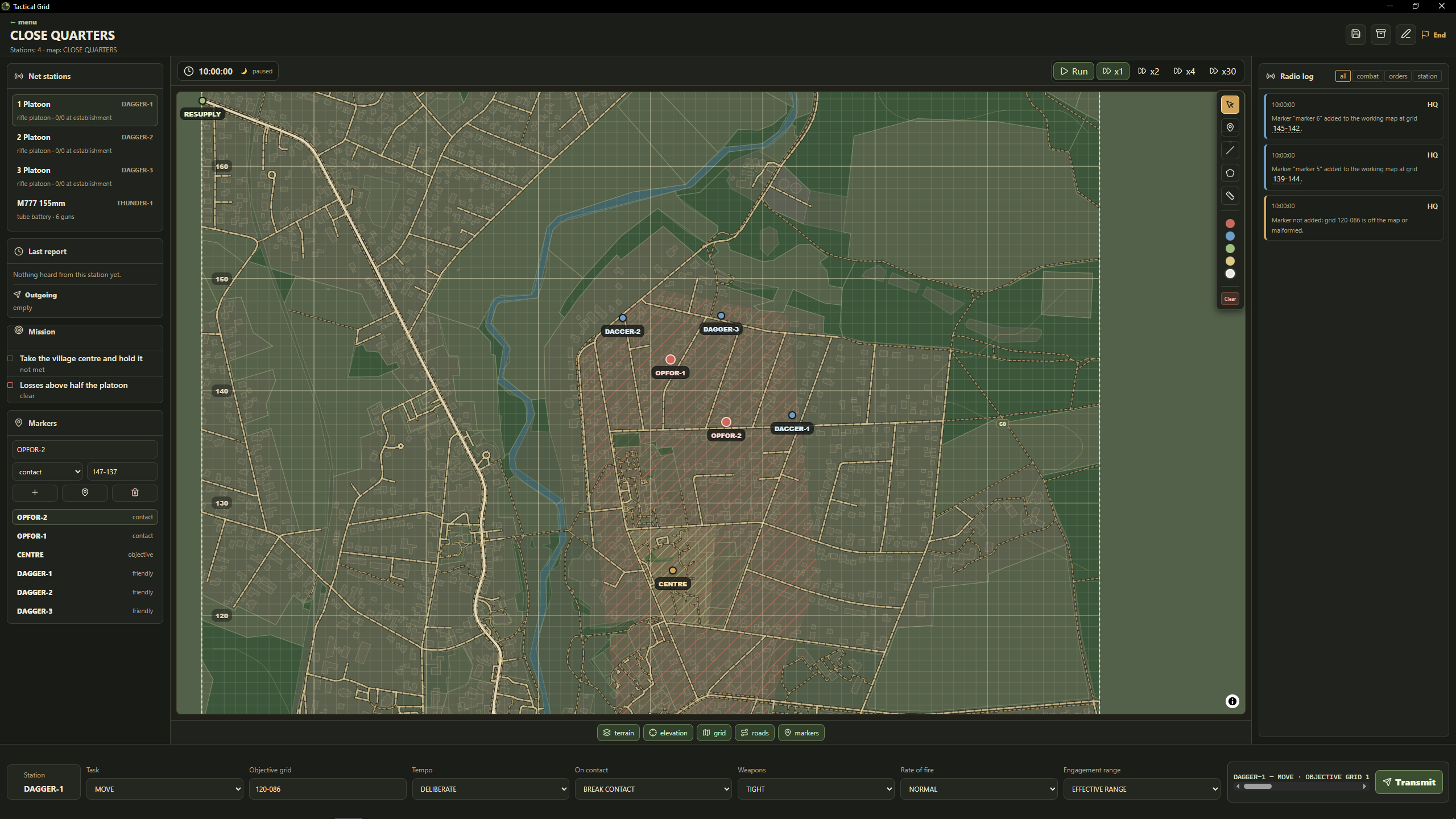Screen dimensions: 1456x819
Task: Switch radio log to combat tab
Action: point(1367,76)
